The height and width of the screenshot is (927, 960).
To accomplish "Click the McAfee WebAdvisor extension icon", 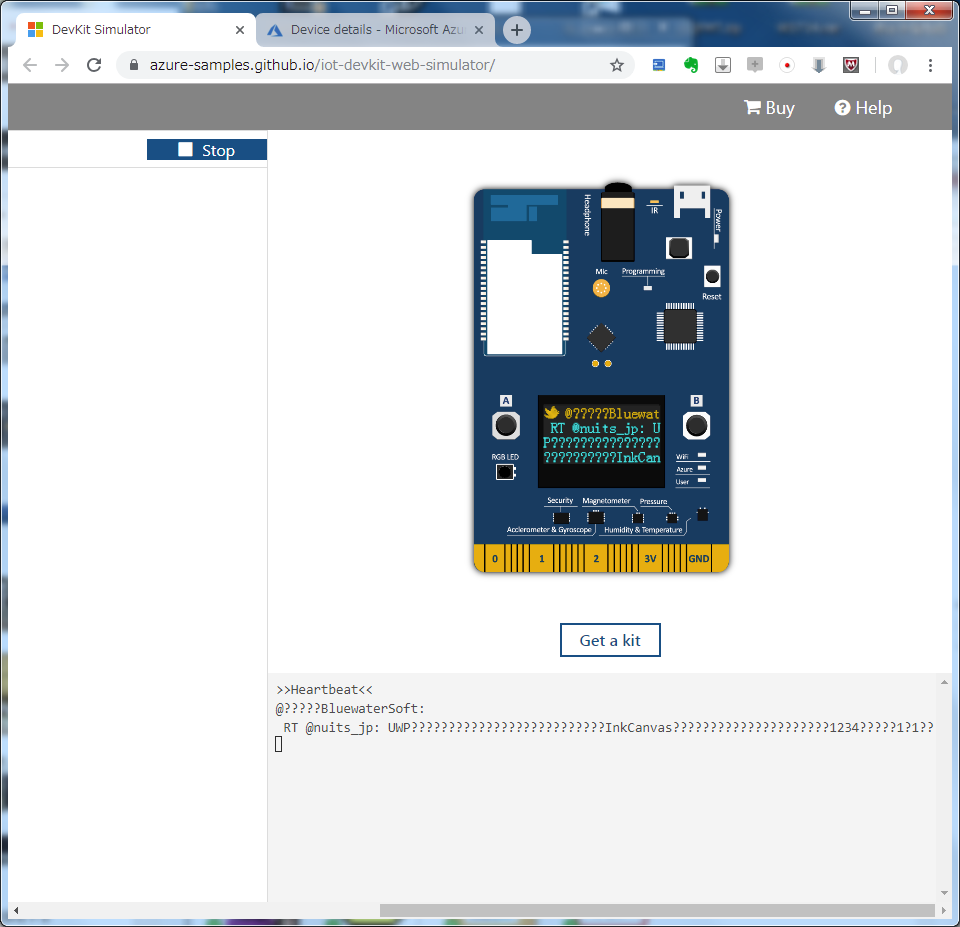I will point(849,64).
